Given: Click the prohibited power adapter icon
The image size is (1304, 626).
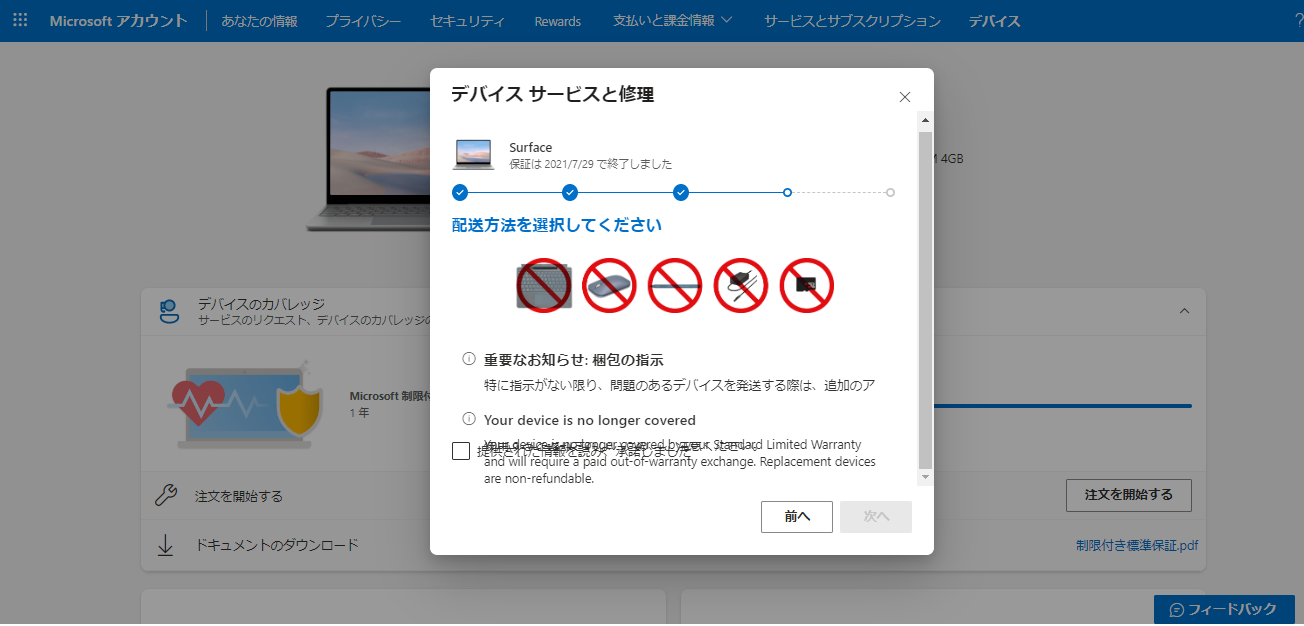Looking at the screenshot, I should 741,285.
